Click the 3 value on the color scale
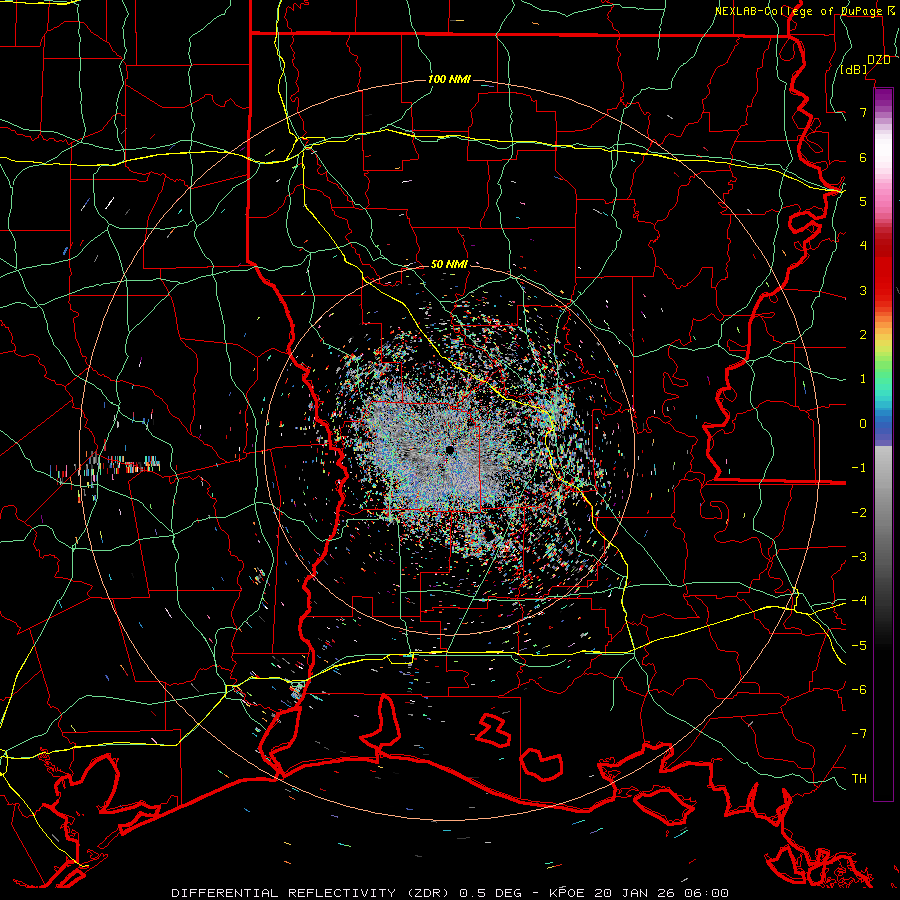This screenshot has width=900, height=900. (863, 290)
